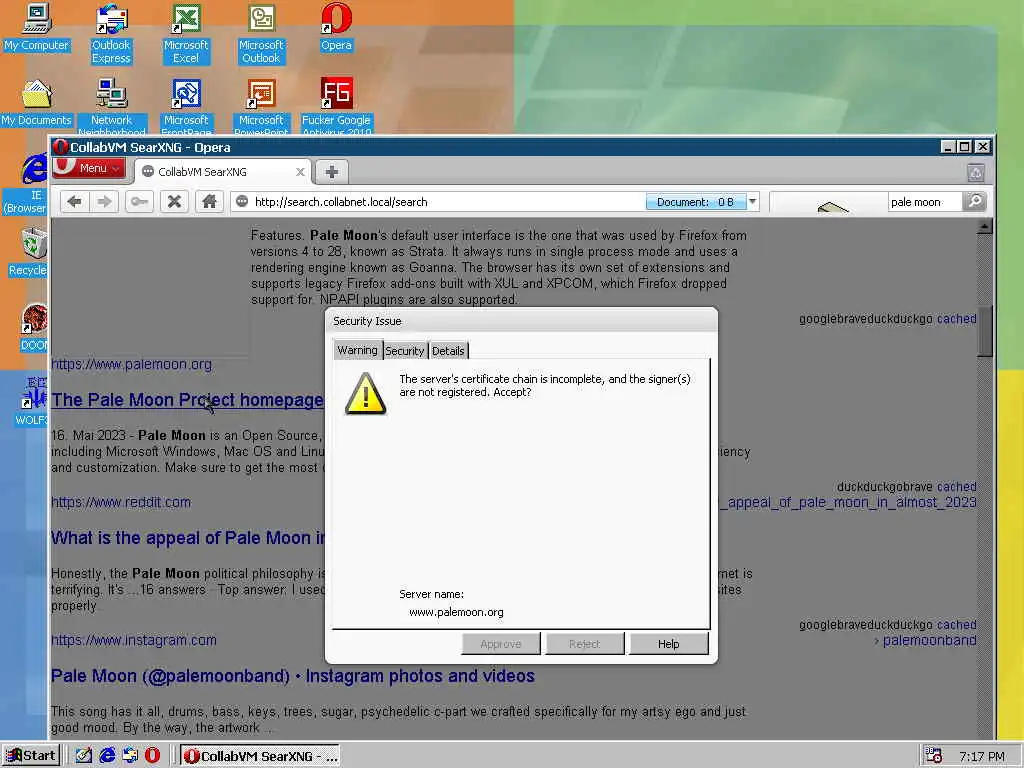Click the Document 0 B progress indicator
The width and height of the screenshot is (1024, 768).
click(696, 202)
